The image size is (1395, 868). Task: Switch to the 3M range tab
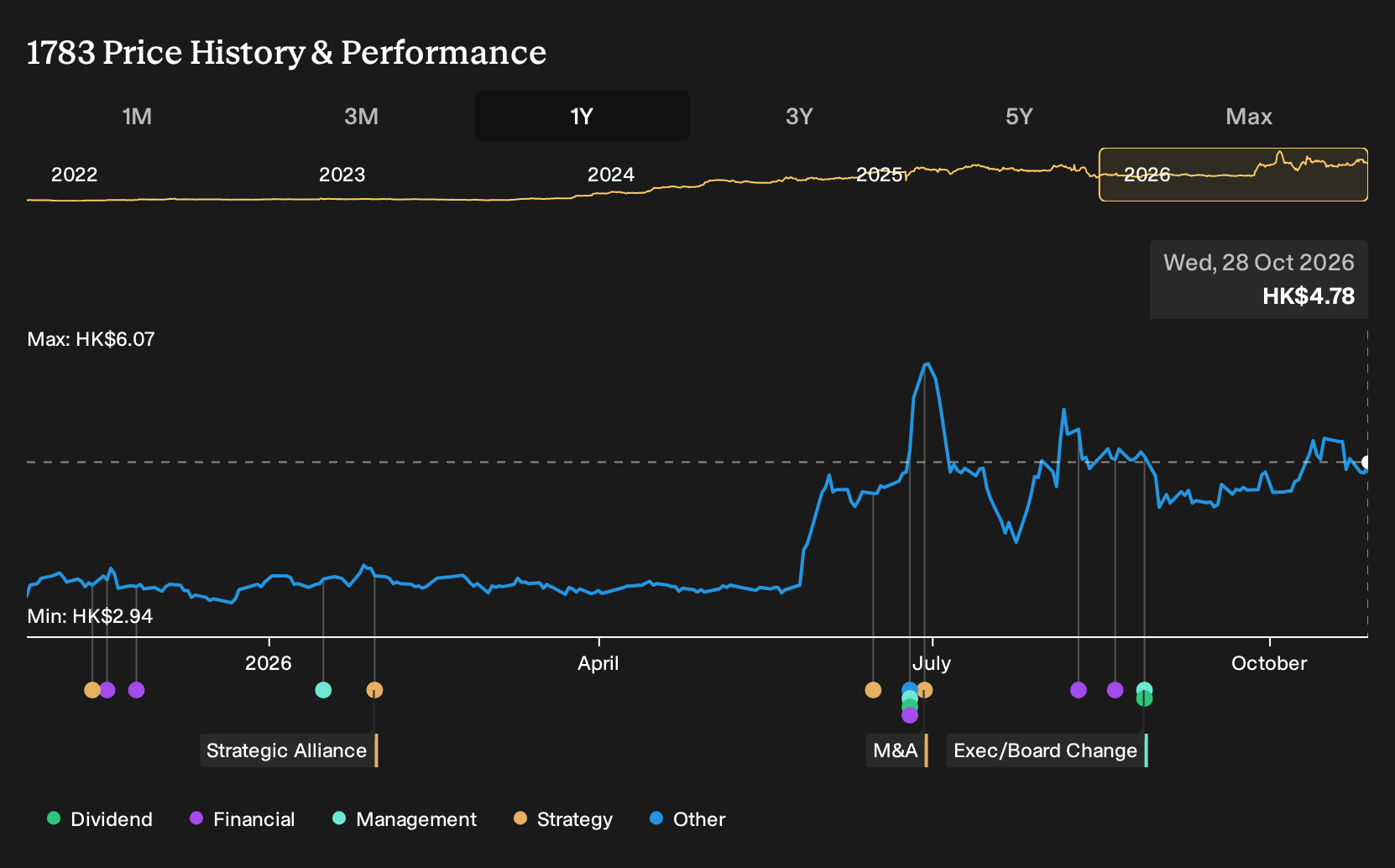click(361, 116)
